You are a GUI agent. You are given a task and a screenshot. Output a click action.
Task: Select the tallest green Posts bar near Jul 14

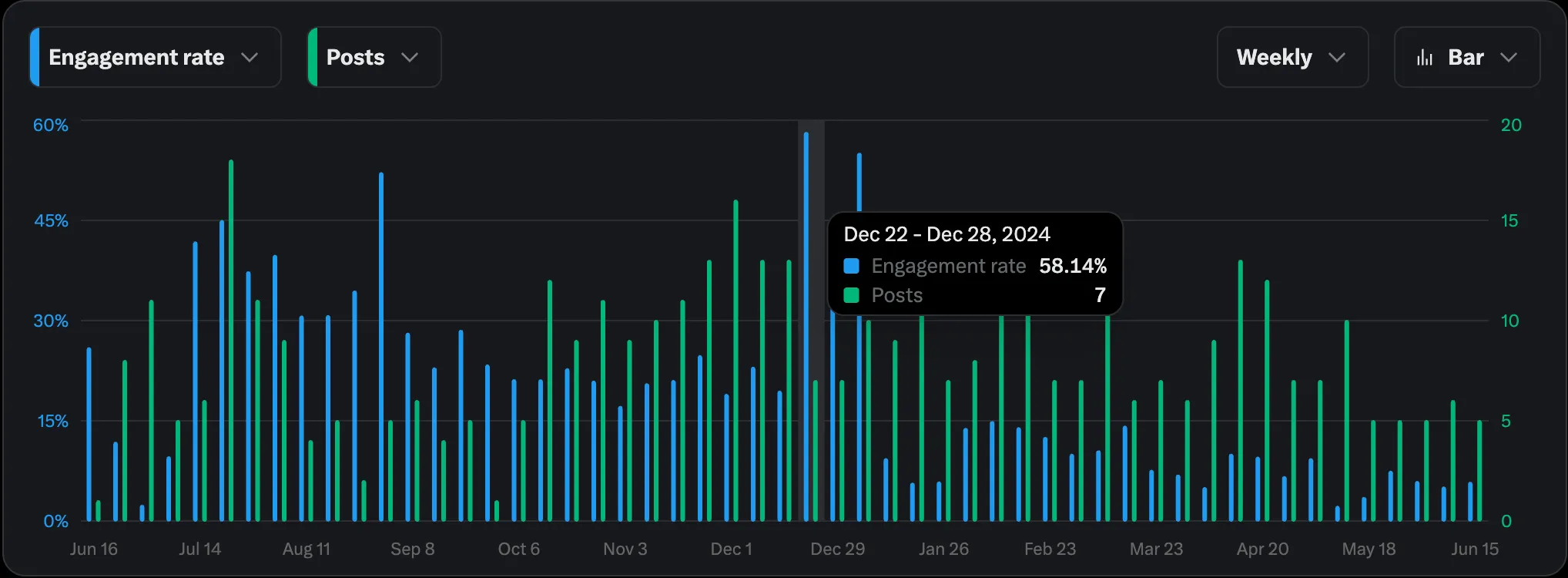pos(231,339)
